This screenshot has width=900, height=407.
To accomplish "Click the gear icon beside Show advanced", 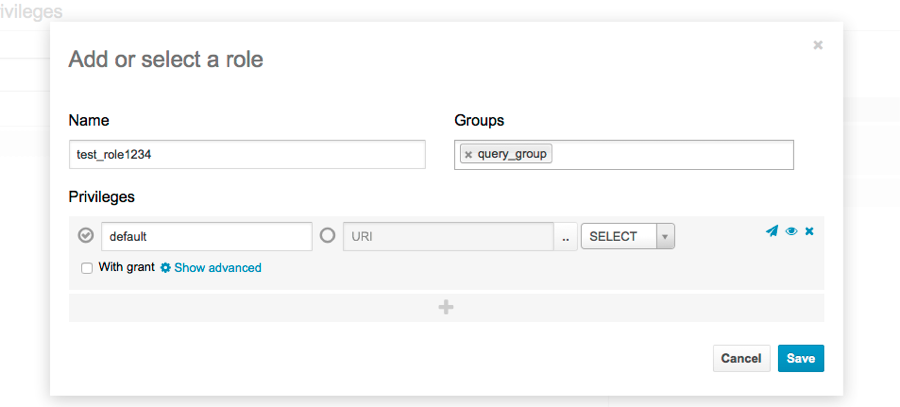I will coord(166,268).
